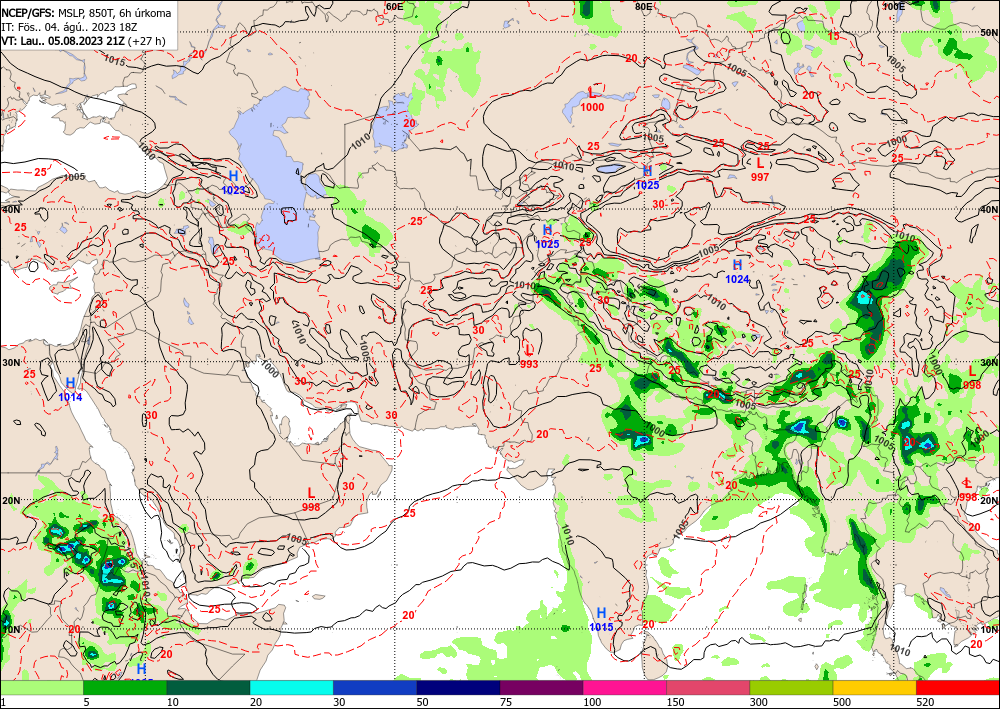Click the title text 'NCEP/GFS: MSLP, 850T, 6h úrkoma'

pyautogui.click(x=86, y=13)
